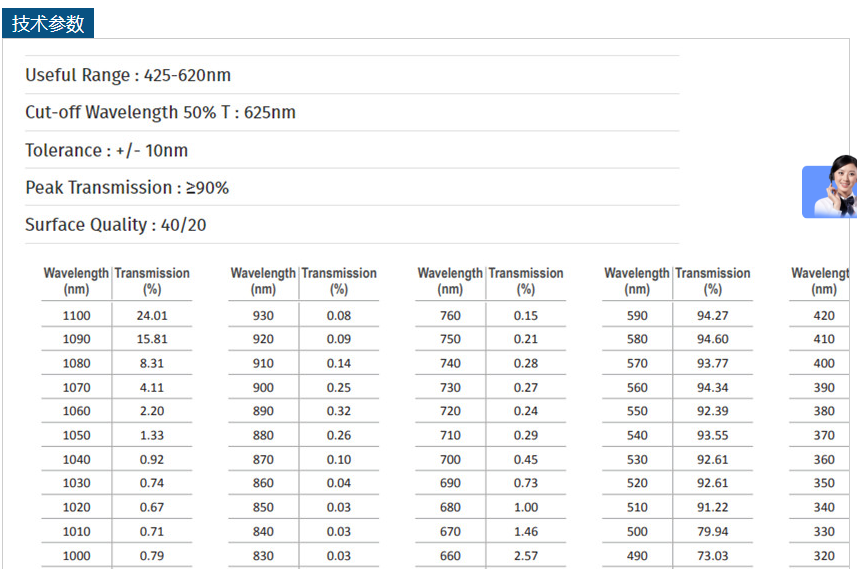857x569 pixels.
Task: Select the 2.57 transmission value
Action: click(526, 555)
